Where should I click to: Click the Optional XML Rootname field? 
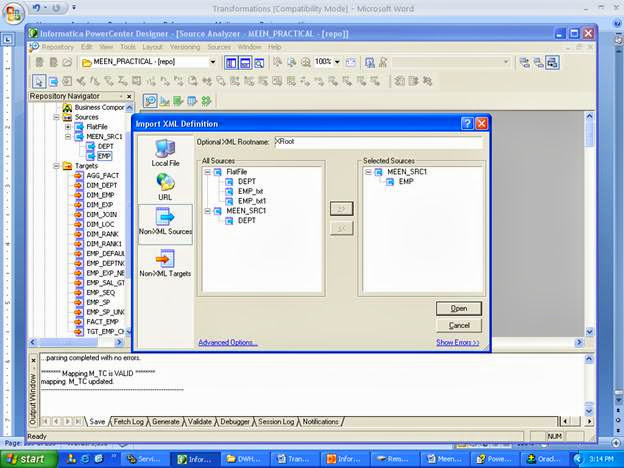click(x=378, y=142)
